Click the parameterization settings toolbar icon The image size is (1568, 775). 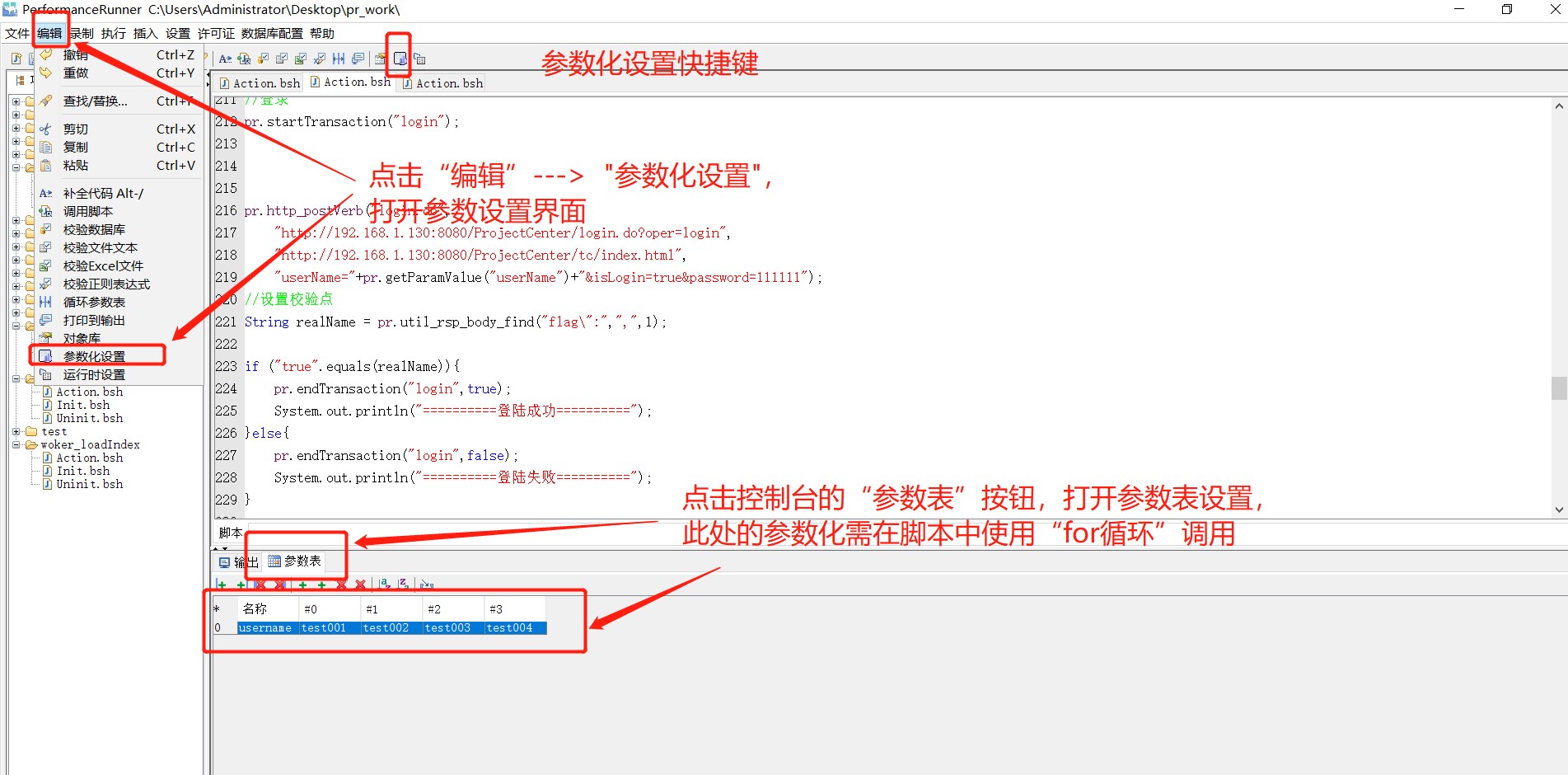[x=400, y=59]
